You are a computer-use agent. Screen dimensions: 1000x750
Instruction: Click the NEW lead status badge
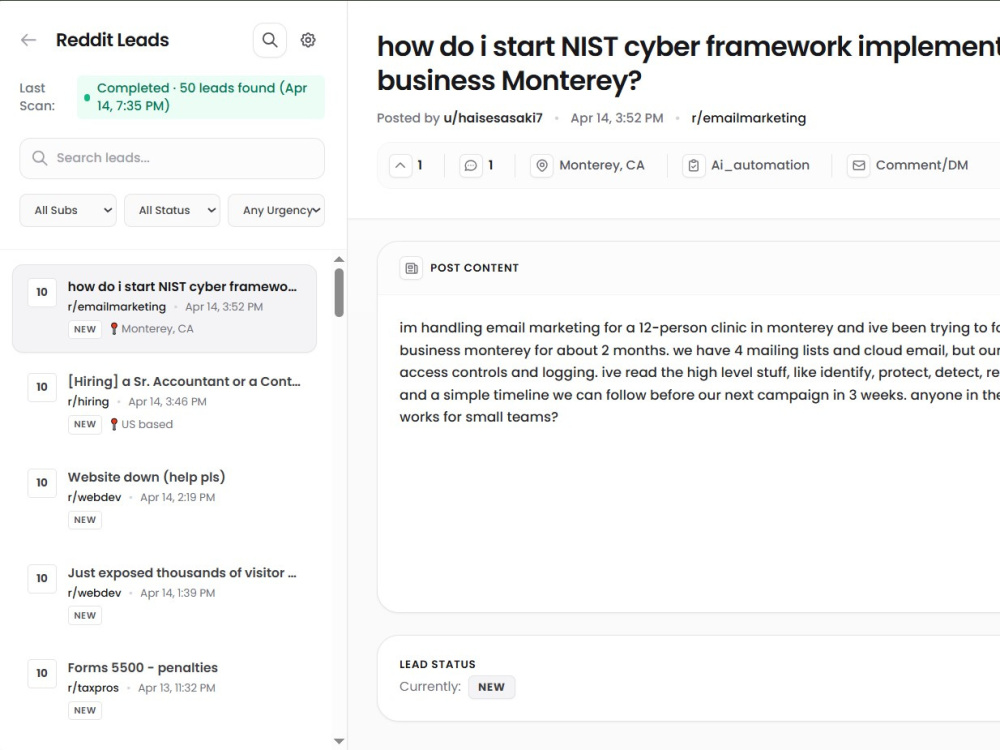[491, 687]
